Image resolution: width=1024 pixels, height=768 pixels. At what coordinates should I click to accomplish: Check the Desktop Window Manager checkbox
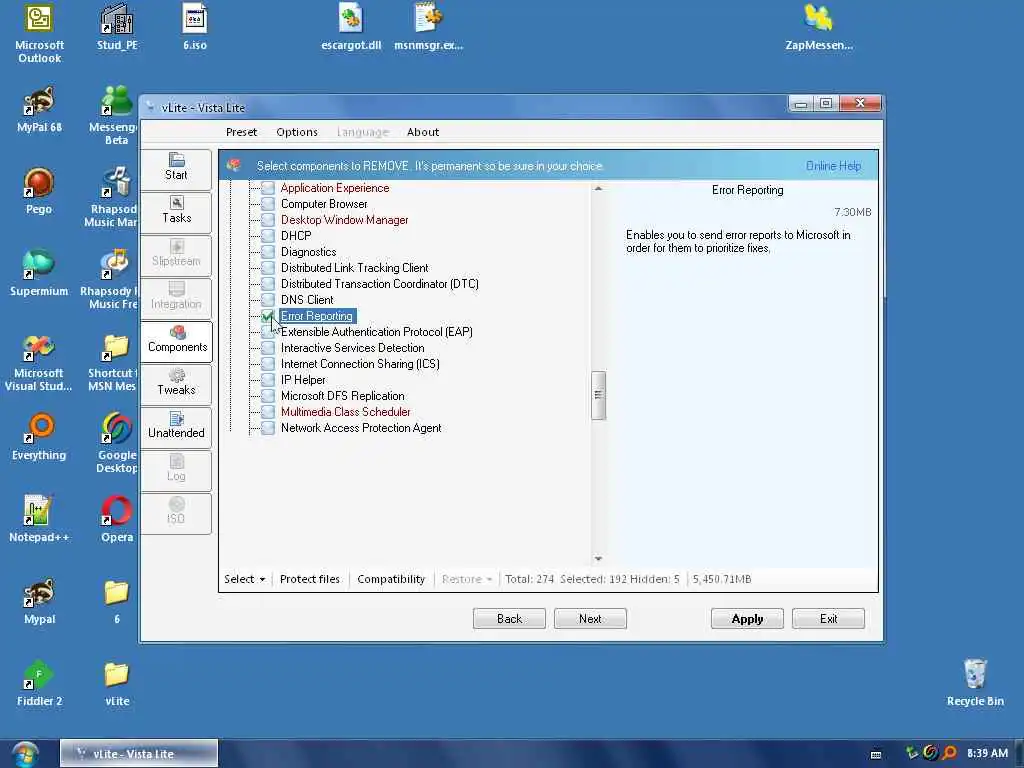pyautogui.click(x=268, y=220)
